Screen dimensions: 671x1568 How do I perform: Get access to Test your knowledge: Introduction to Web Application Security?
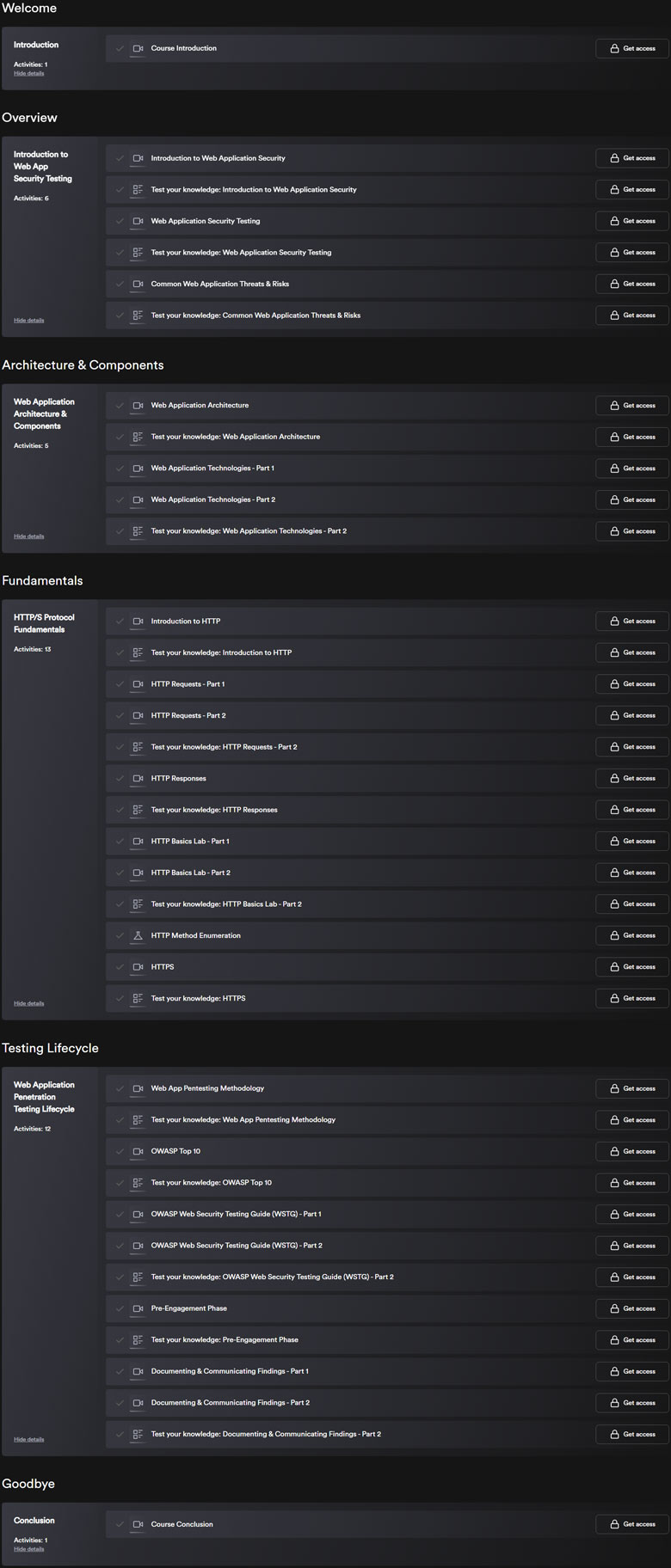click(x=632, y=190)
